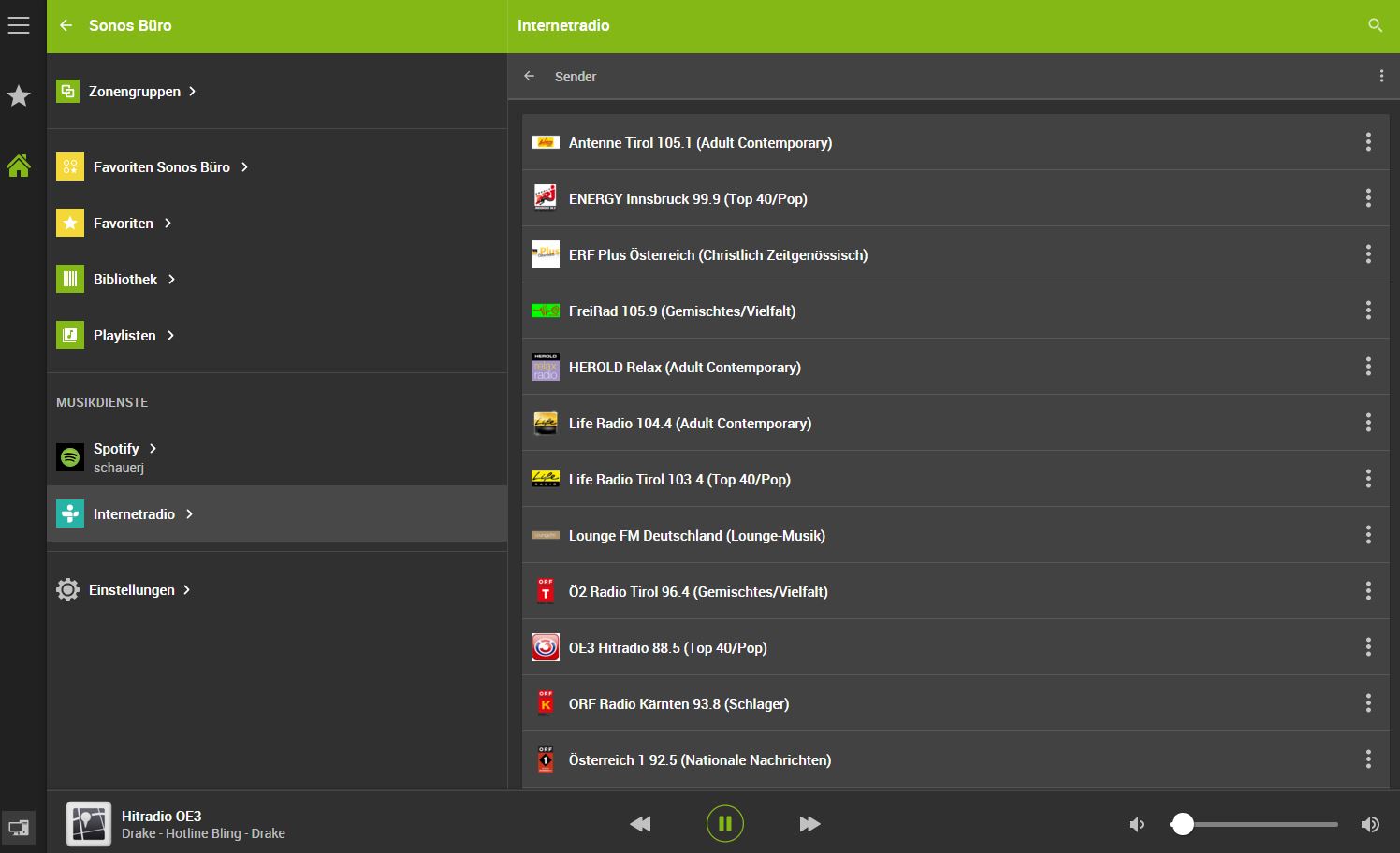Open options for Life Radio Tirol 103.4
The width and height of the screenshot is (1400, 853).
[1368, 479]
